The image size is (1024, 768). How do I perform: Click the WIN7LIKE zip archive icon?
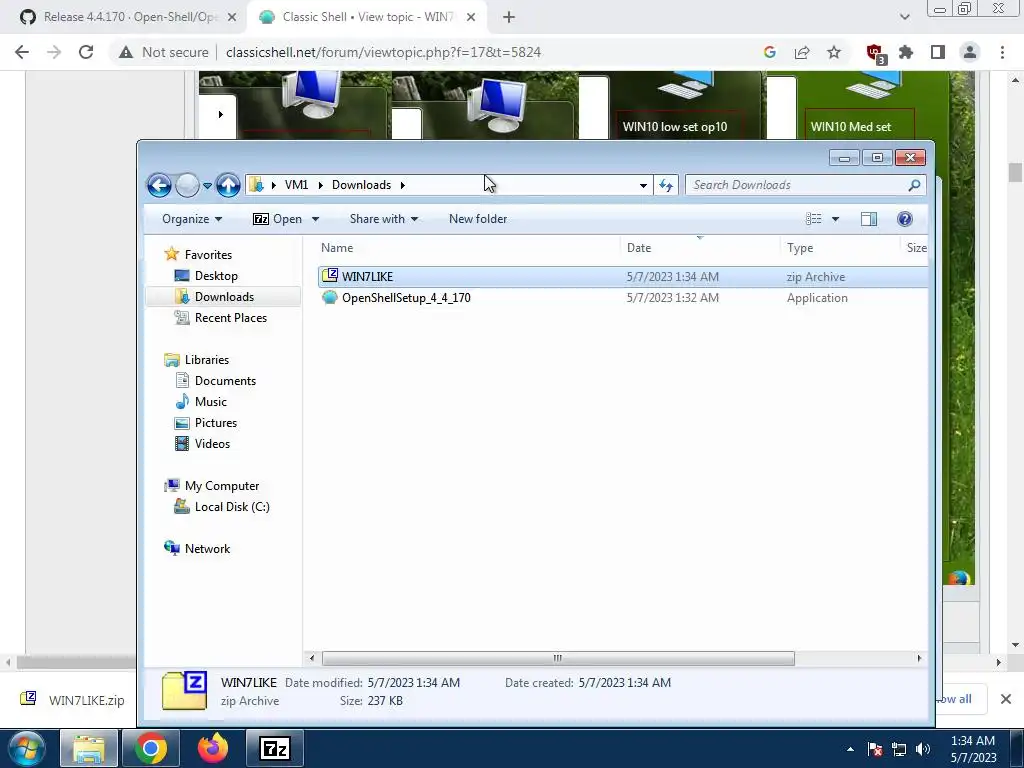pyautogui.click(x=330, y=276)
